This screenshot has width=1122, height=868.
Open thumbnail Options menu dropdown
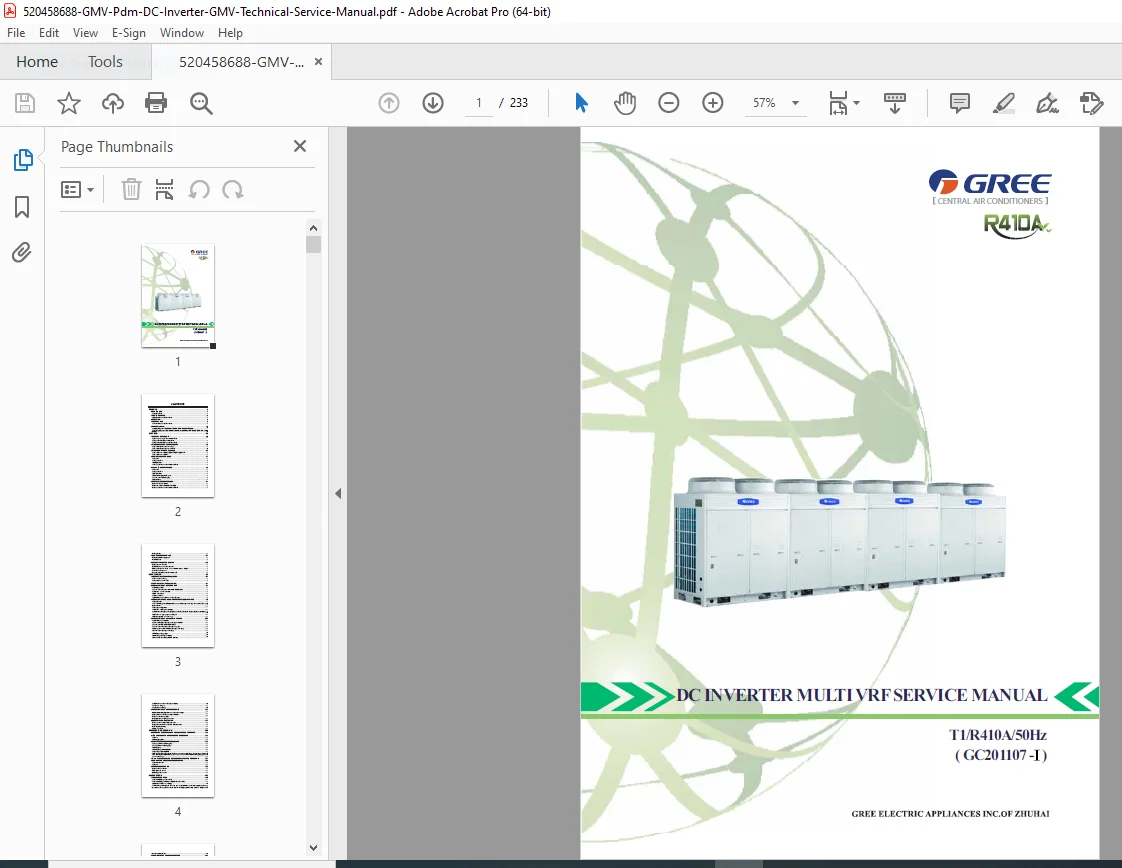pos(77,190)
